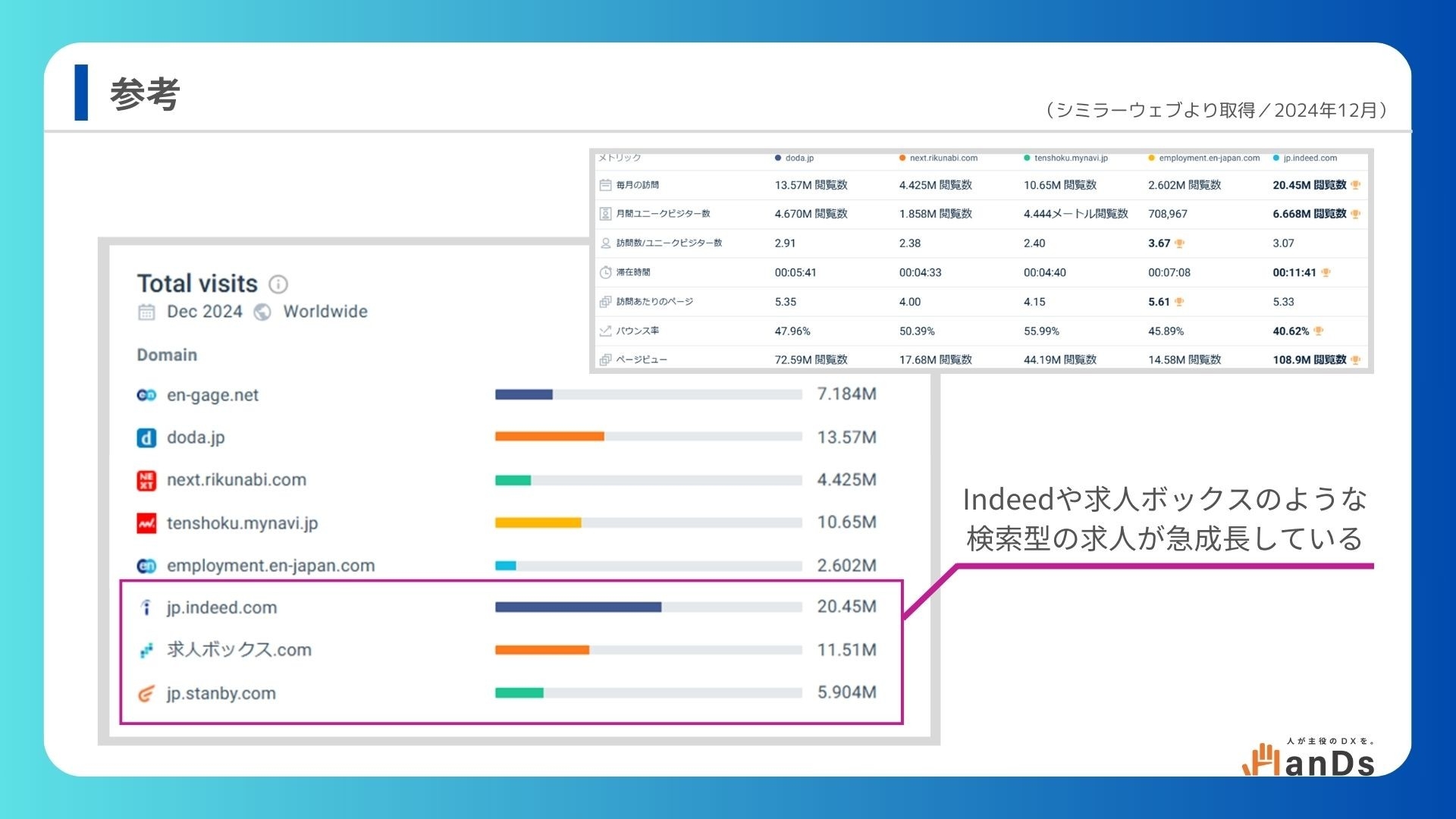Click the next.rikunabi.com red favicon
Viewport: 1456px width, 819px height.
pos(146,480)
